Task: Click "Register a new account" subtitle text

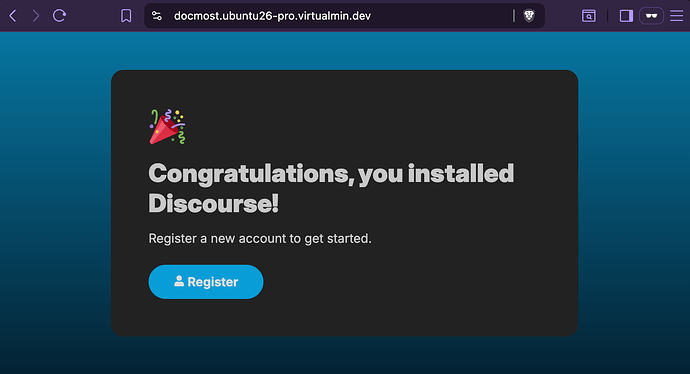Action: coord(217,238)
